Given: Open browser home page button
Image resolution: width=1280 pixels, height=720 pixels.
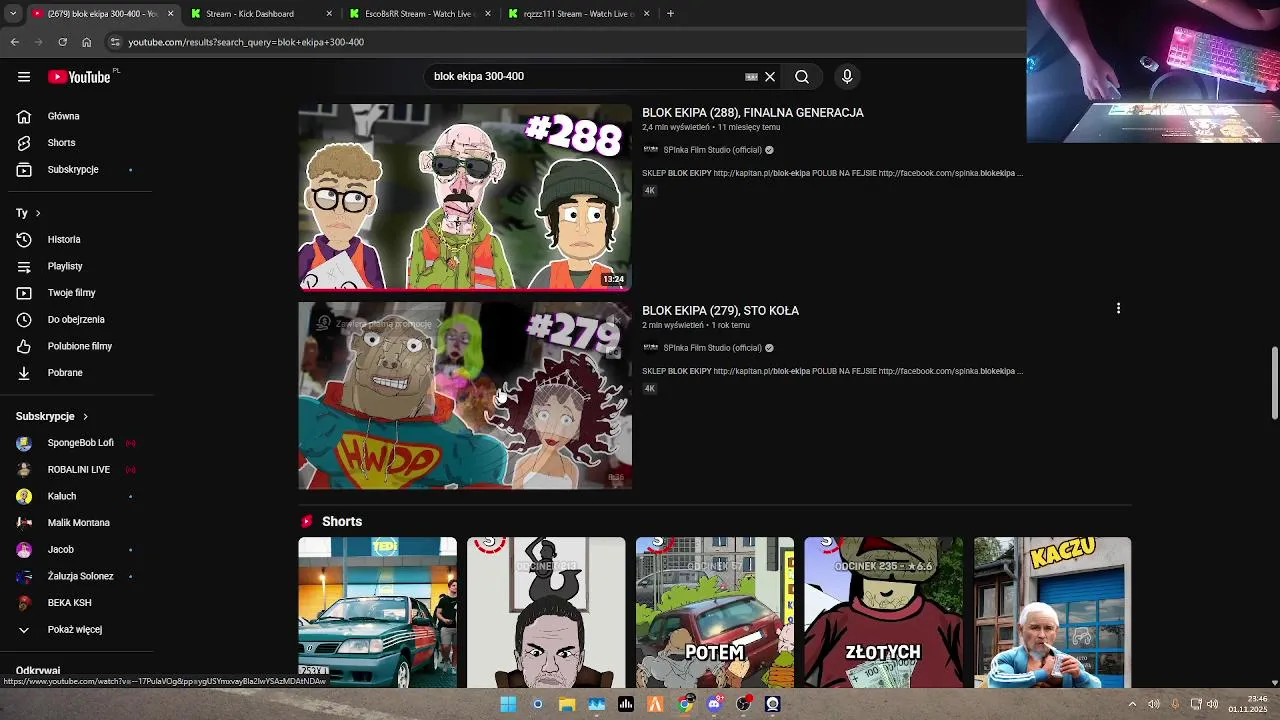Looking at the screenshot, I should click(x=86, y=42).
